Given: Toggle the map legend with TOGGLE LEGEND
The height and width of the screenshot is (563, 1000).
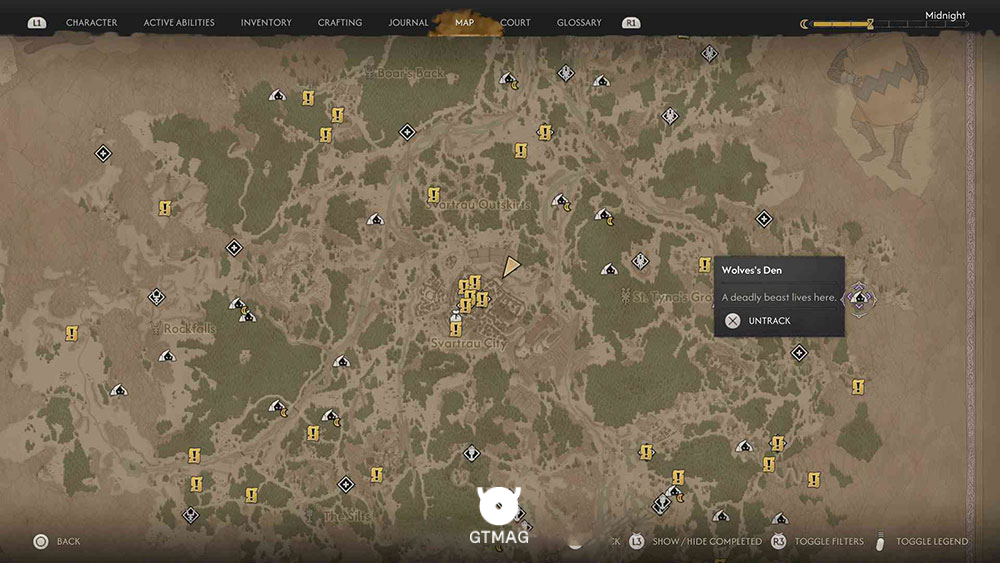Looking at the screenshot, I should 932,541.
